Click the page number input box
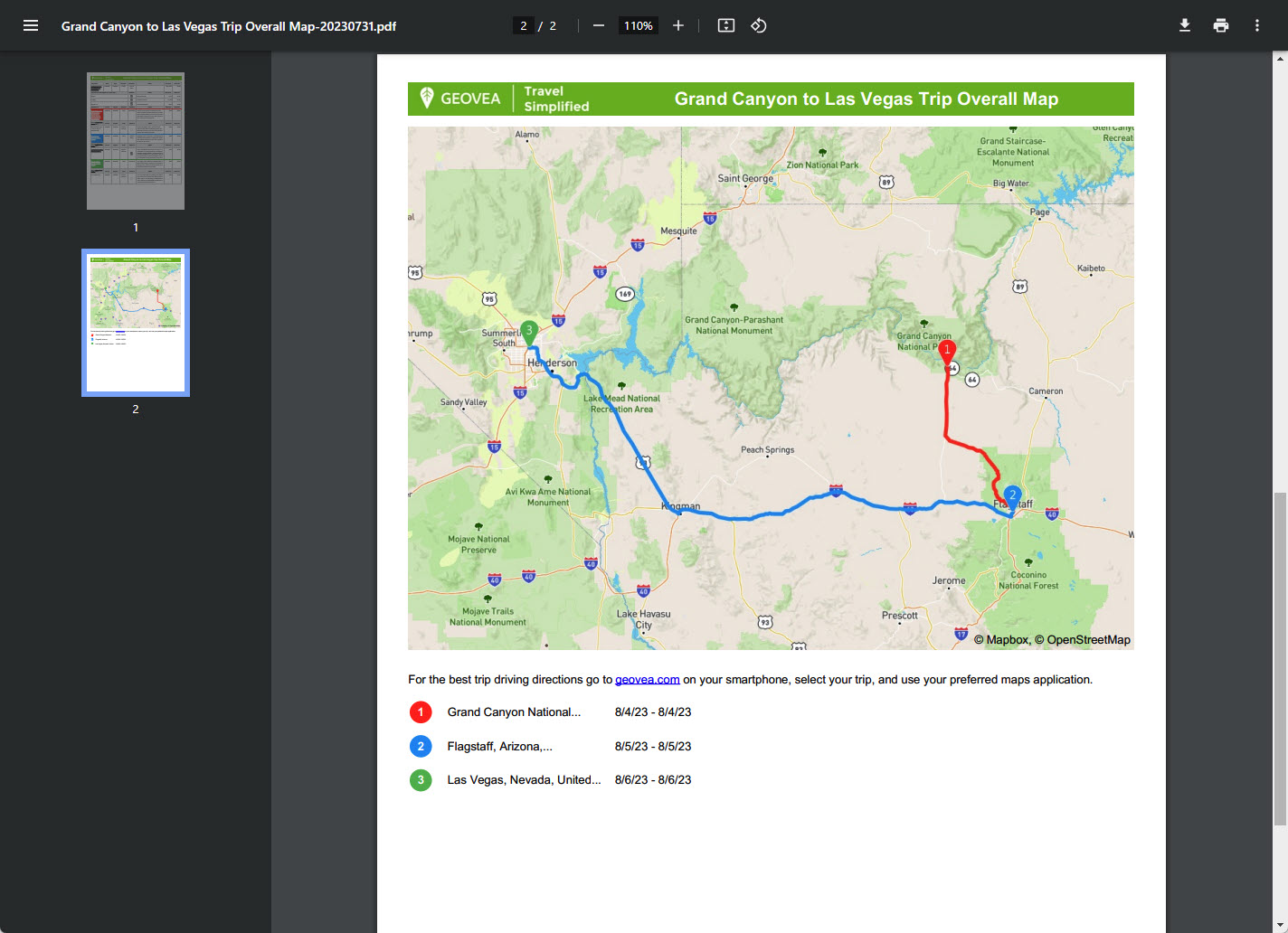1288x933 pixels. (523, 25)
